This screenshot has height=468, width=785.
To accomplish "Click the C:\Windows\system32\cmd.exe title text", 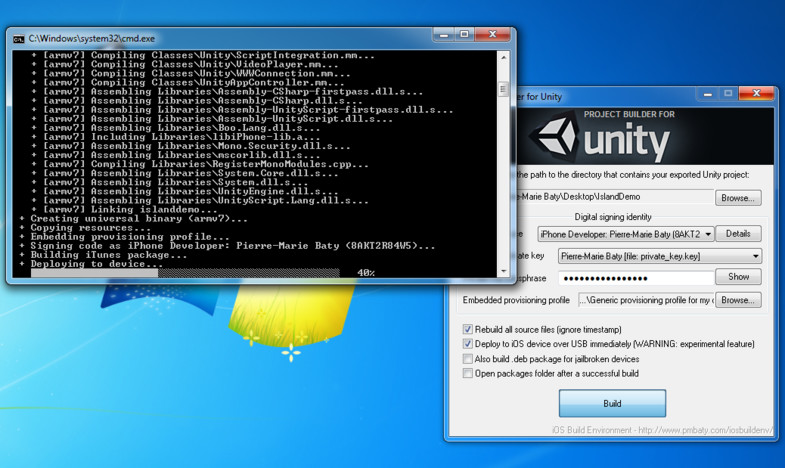I will pyautogui.click(x=92, y=39).
